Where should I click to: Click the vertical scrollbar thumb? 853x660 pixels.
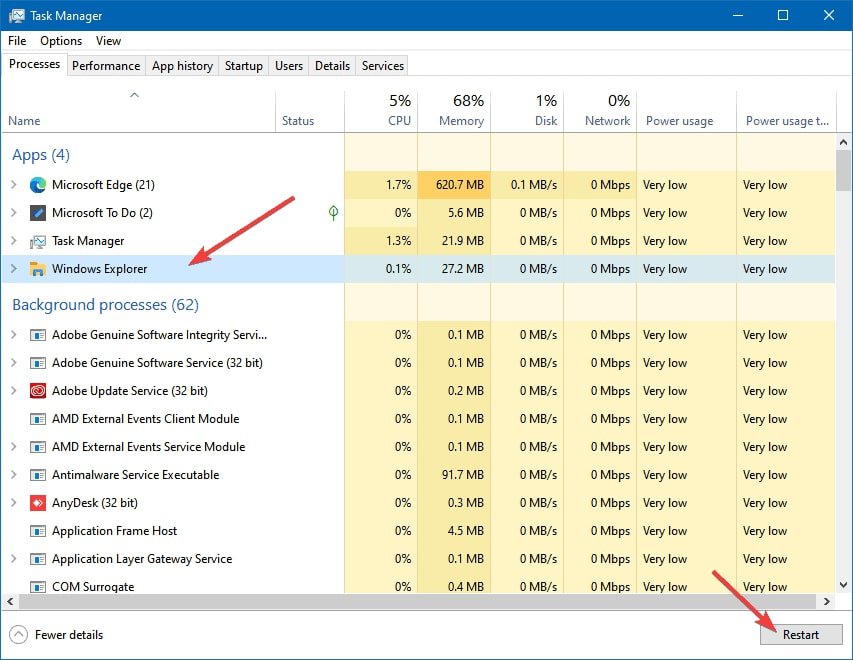point(843,171)
